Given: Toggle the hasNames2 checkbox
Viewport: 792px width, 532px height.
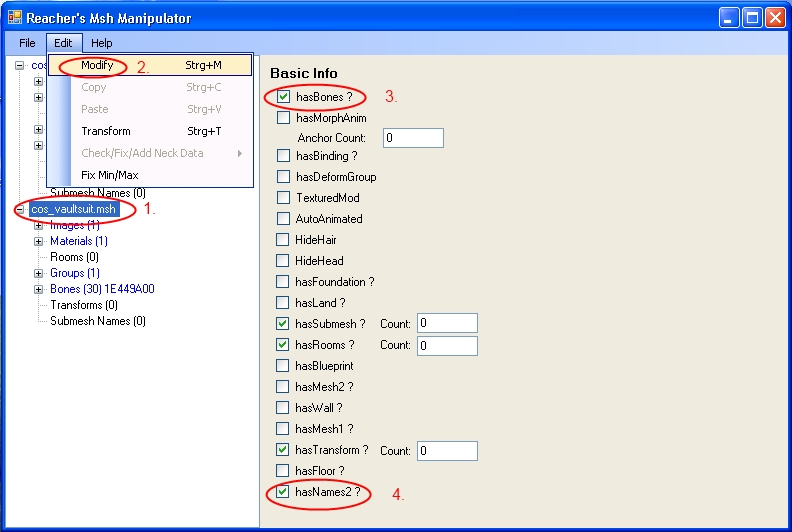Looking at the screenshot, I should [284, 492].
